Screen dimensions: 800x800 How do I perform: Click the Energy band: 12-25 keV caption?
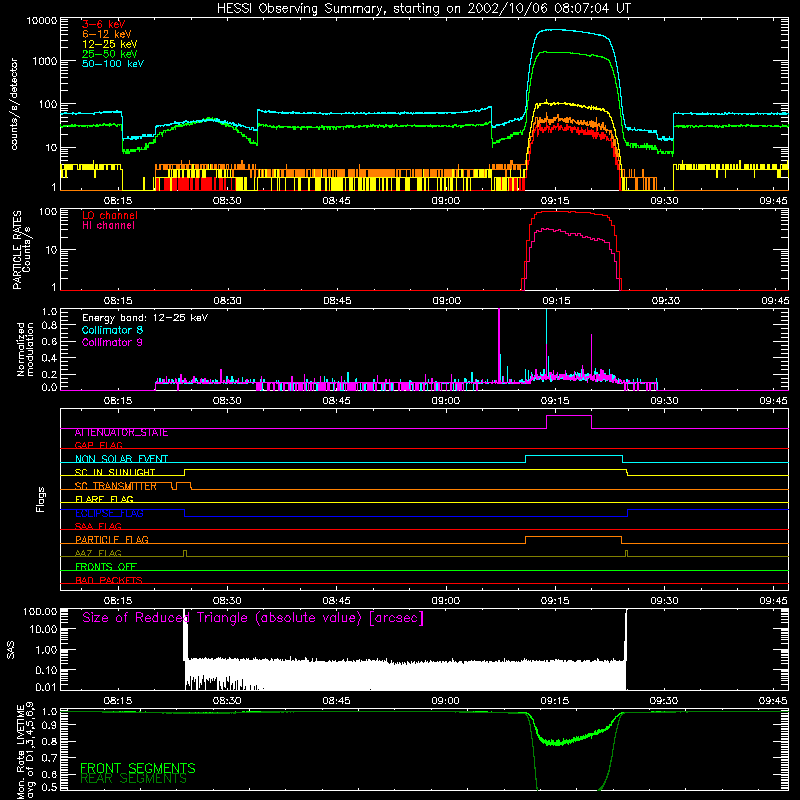145,318
